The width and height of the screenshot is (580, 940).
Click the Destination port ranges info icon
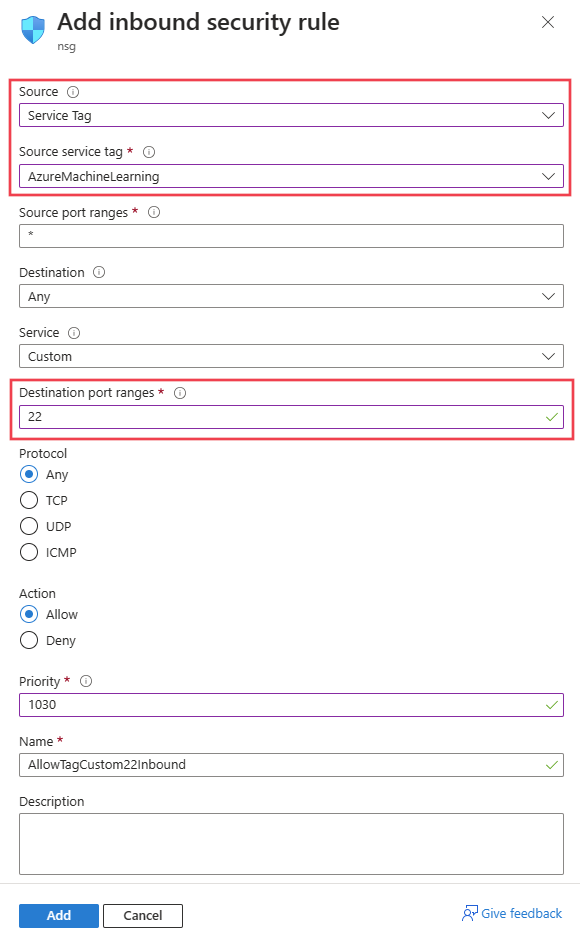(x=180, y=393)
